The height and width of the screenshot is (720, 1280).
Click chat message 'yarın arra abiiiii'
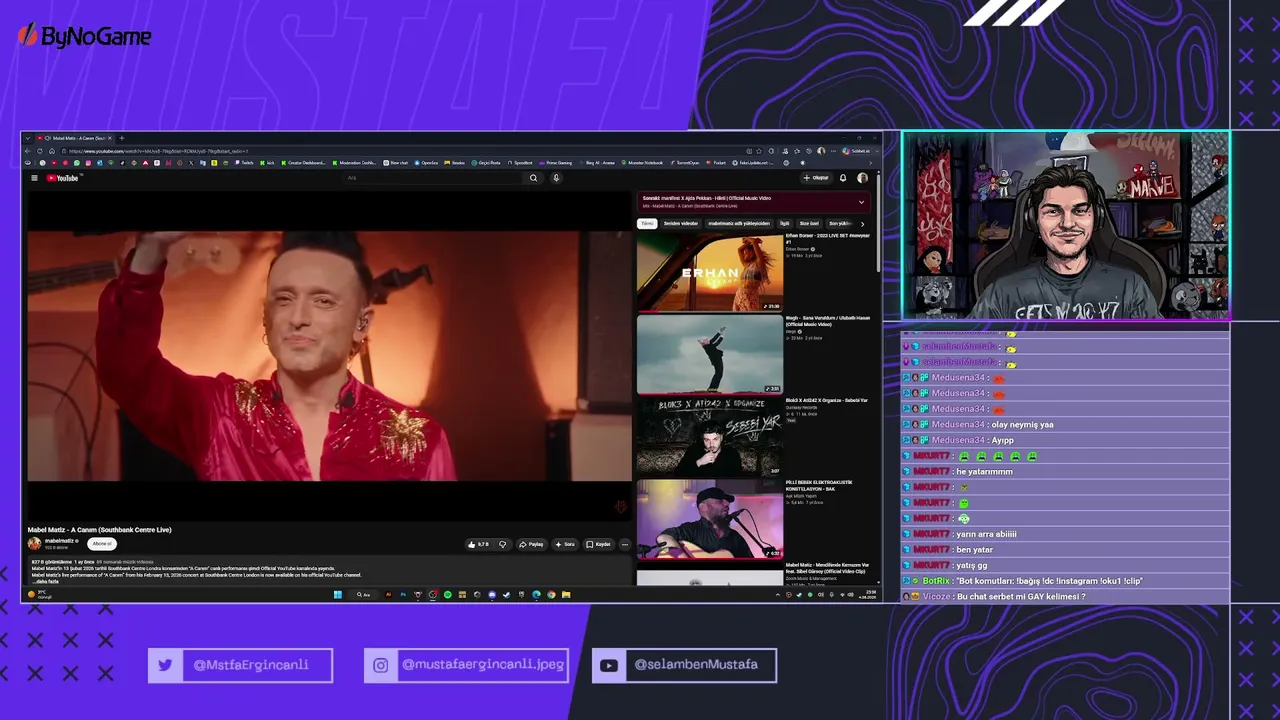pyautogui.click(x=986, y=534)
